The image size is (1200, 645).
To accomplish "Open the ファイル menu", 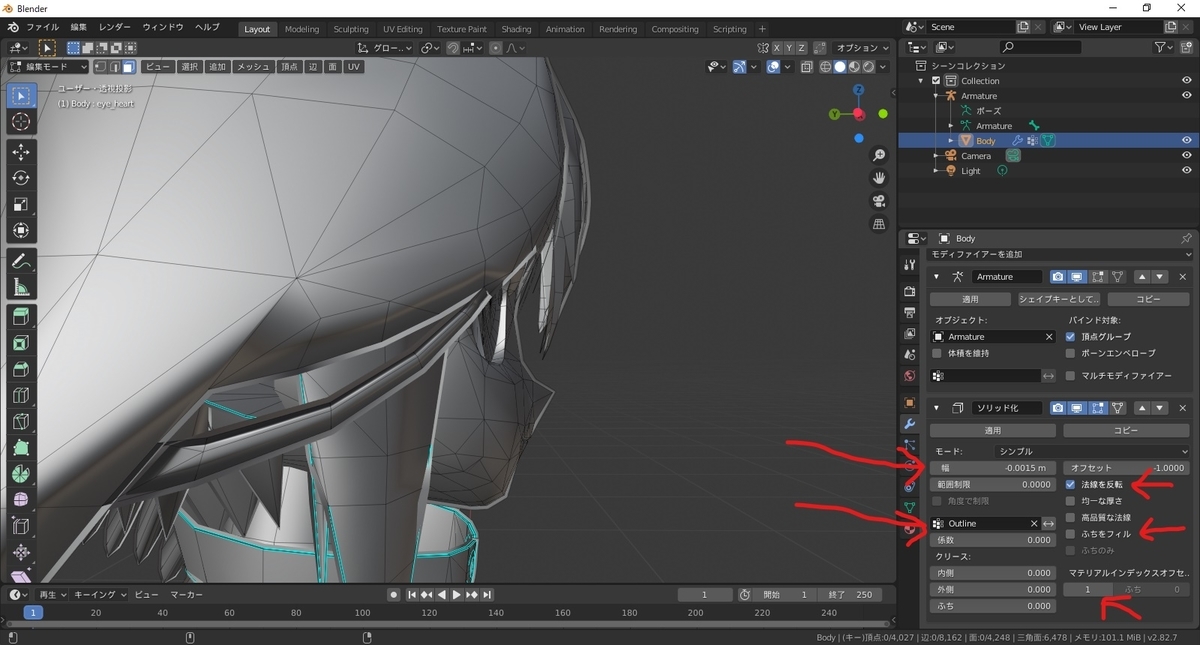I will point(42,28).
